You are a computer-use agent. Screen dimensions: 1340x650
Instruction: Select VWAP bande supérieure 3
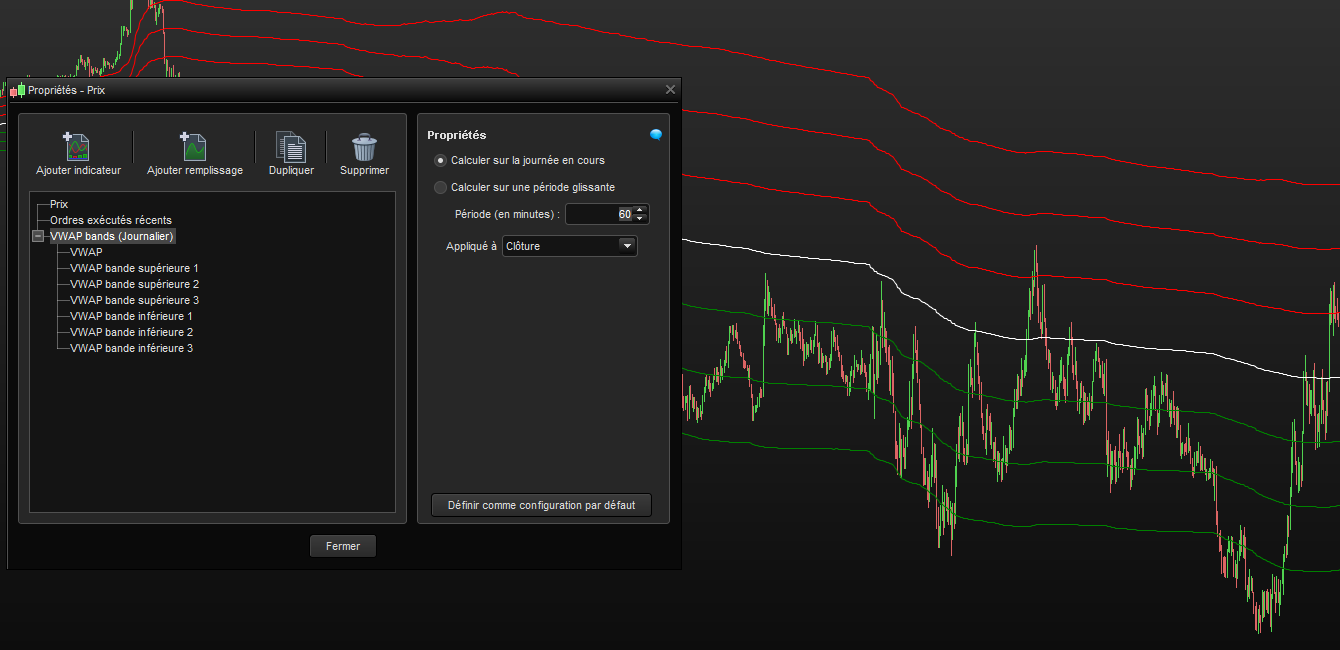coord(135,300)
